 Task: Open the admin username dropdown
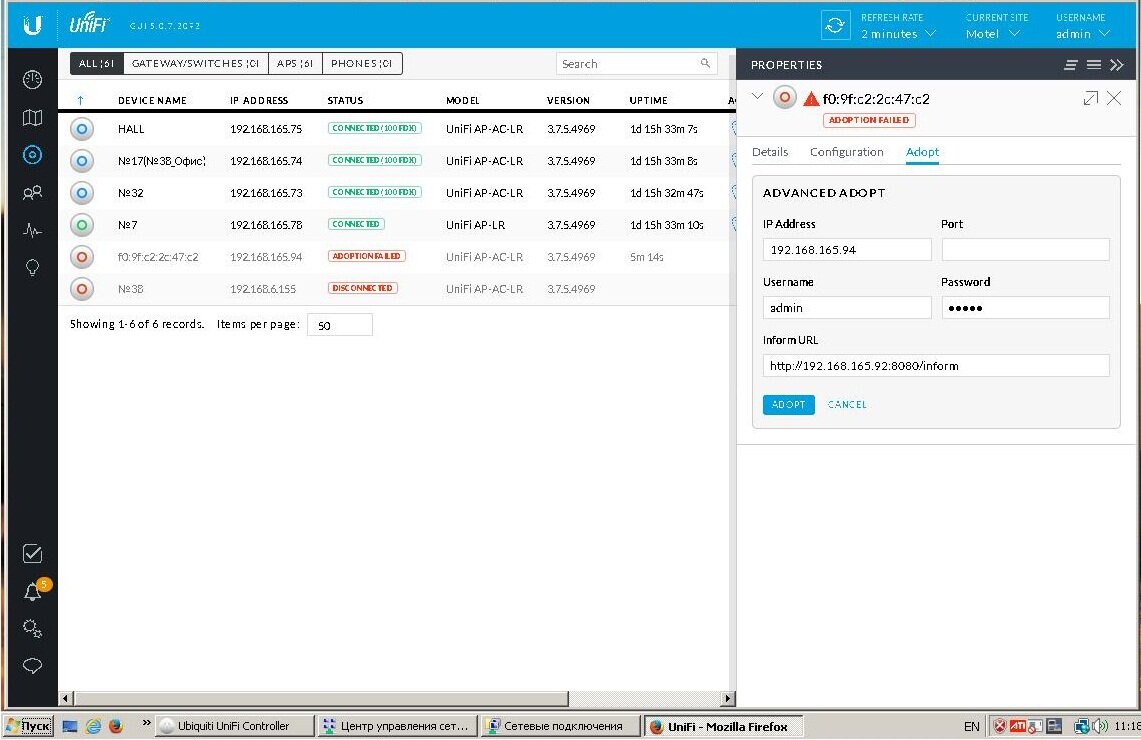tap(1083, 34)
